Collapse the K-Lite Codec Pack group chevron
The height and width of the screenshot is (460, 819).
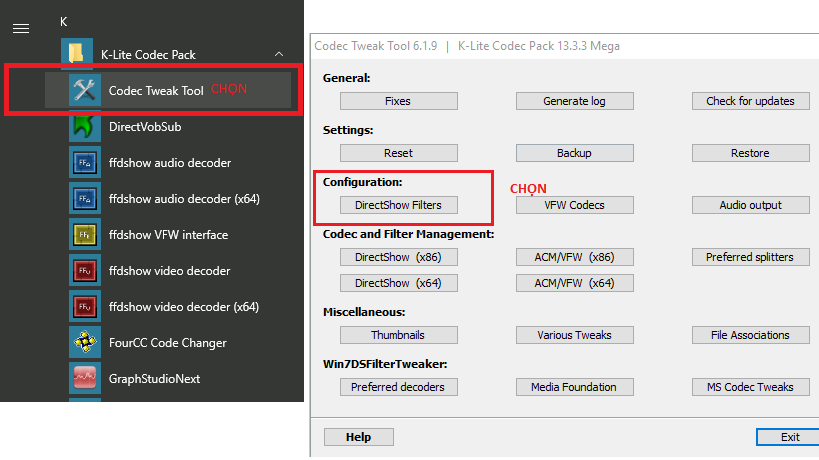(x=279, y=54)
